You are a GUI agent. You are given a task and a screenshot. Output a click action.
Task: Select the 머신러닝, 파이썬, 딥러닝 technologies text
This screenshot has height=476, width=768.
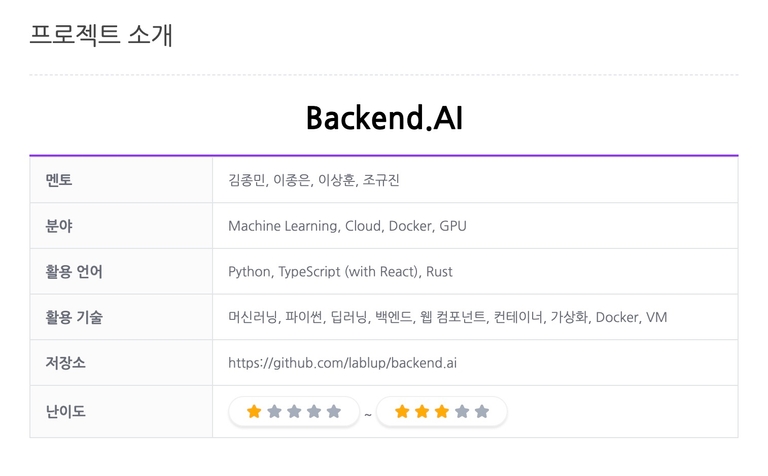pyautogui.click(x=448, y=317)
